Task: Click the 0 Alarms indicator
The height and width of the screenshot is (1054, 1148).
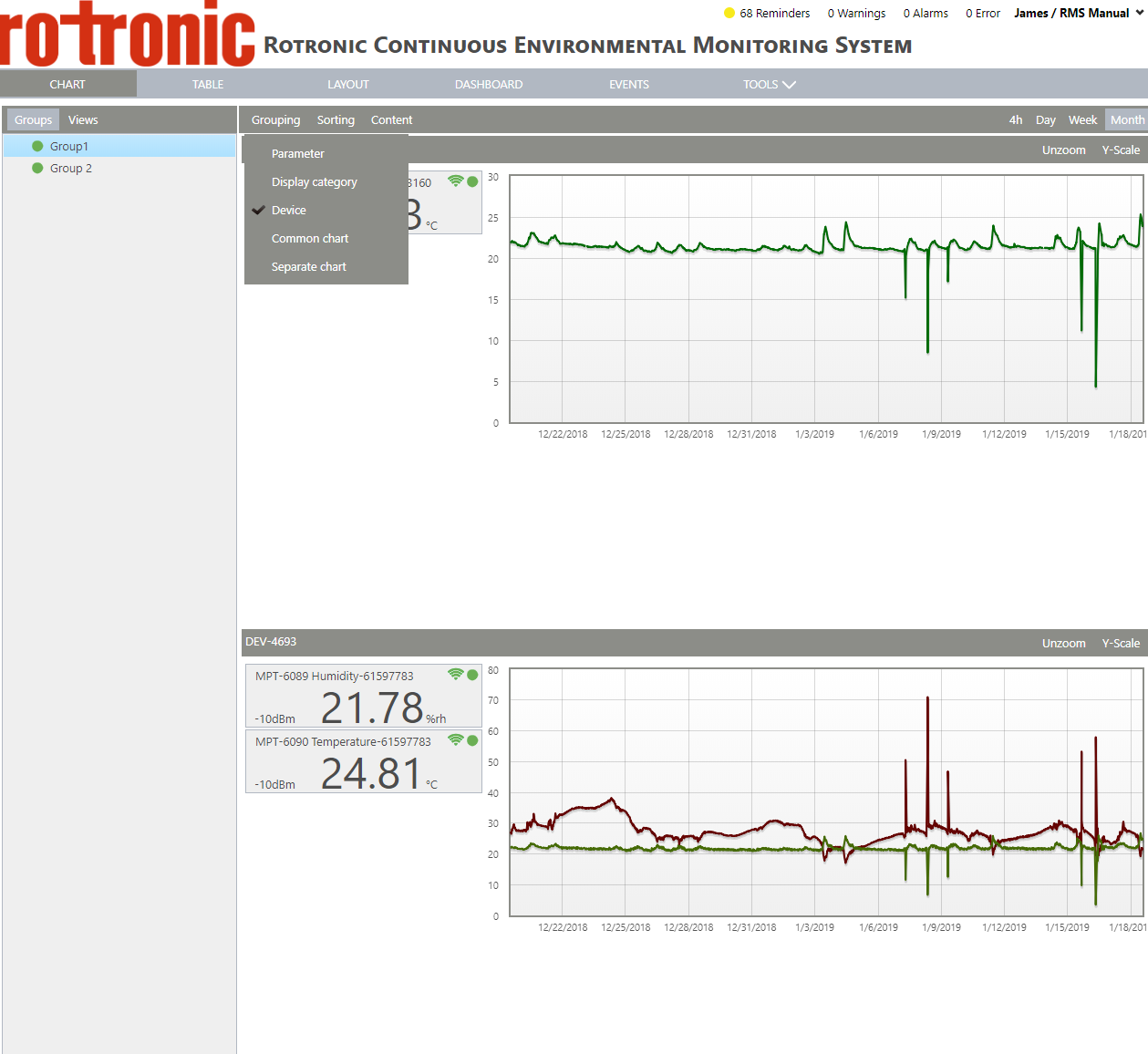Action: [x=926, y=13]
